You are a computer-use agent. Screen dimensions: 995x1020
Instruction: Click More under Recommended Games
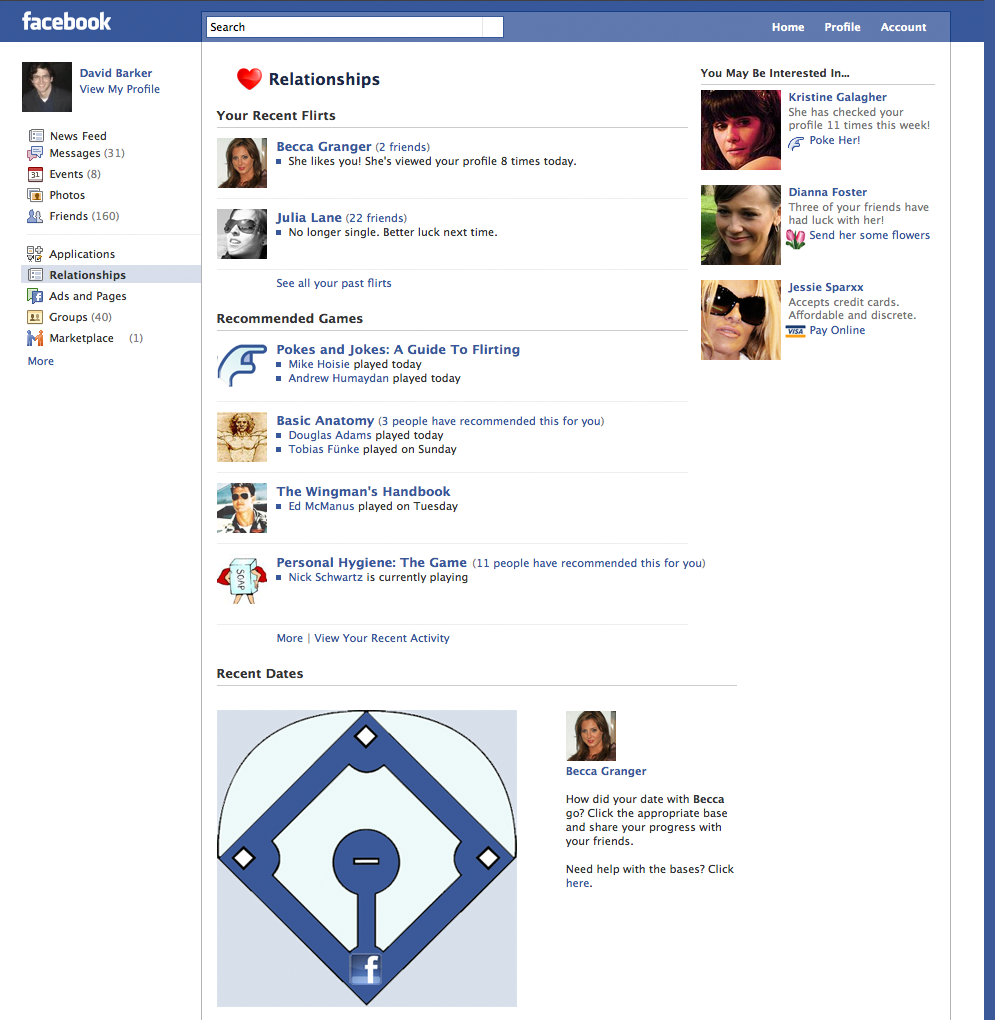click(x=289, y=638)
